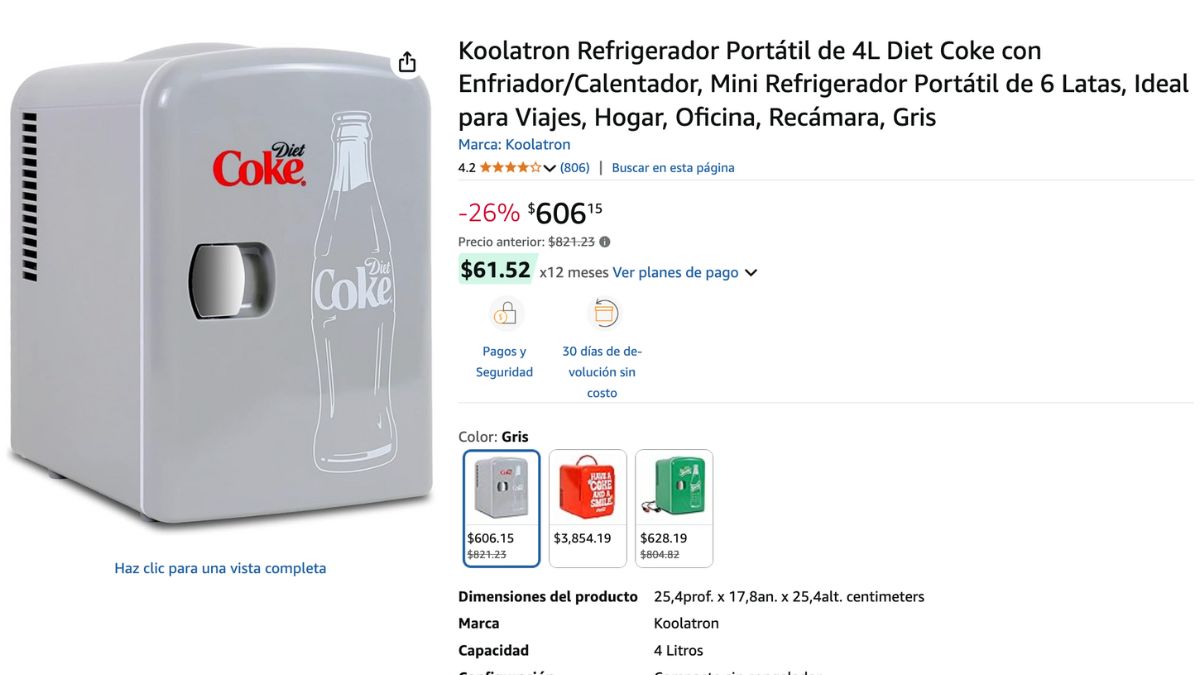Click the $61.52 monthly payment badge
This screenshot has width=1200, height=675.
pyautogui.click(x=496, y=270)
